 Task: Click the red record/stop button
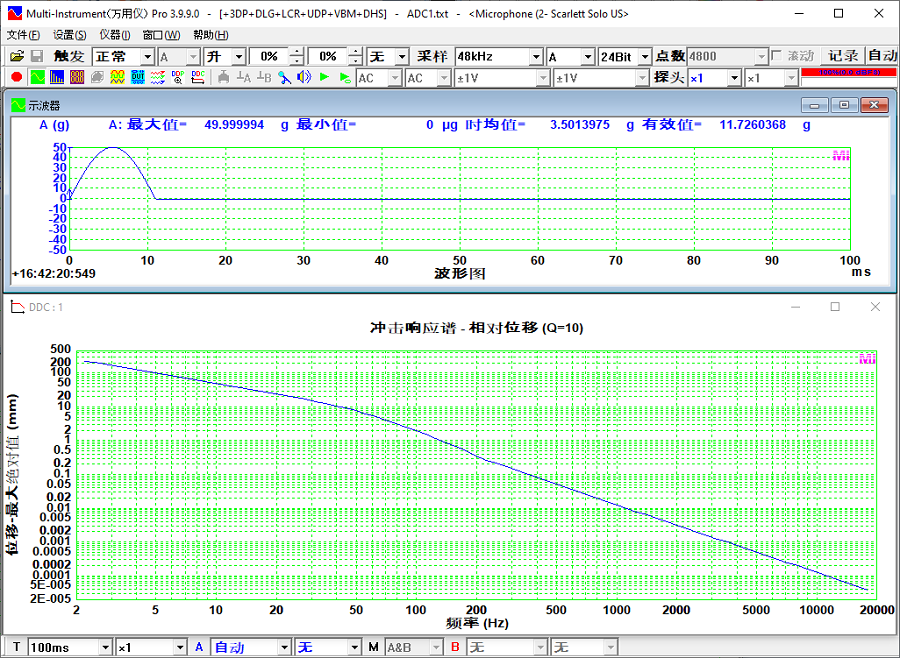[17, 77]
